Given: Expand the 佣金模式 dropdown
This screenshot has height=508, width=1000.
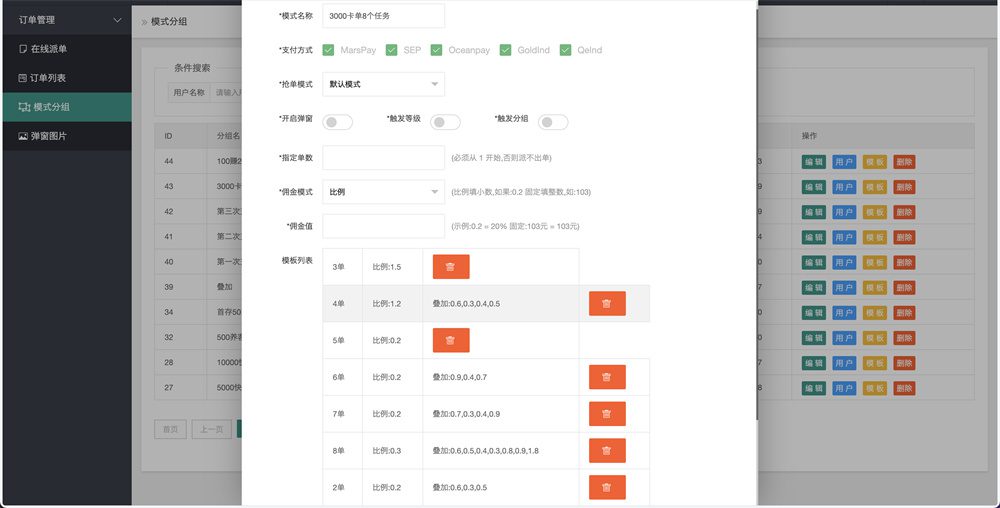Looking at the screenshot, I should coord(383,191).
